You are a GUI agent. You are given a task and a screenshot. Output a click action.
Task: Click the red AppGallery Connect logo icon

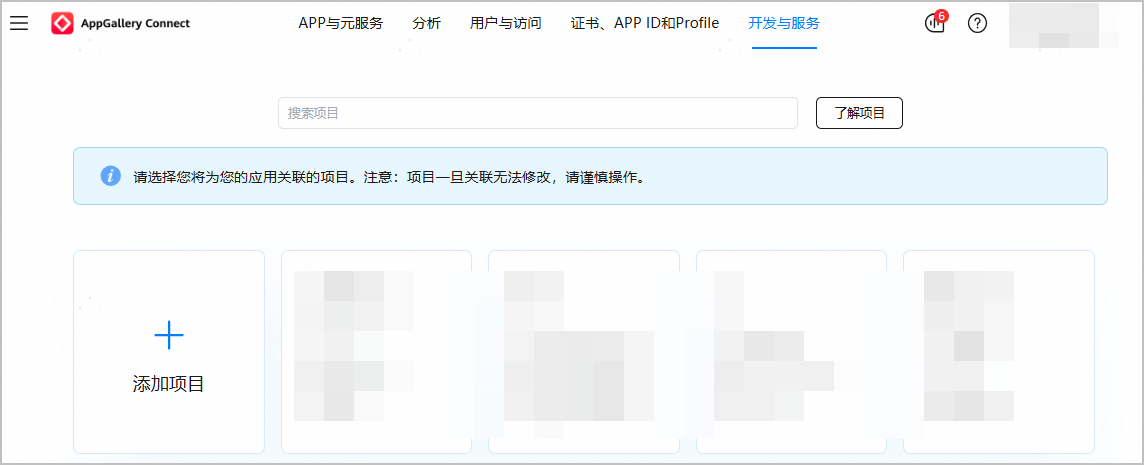[62, 23]
